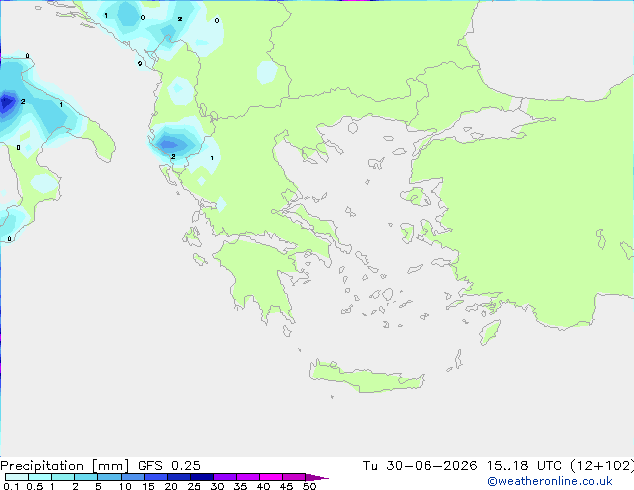Click the dark blue precipitation maximum over Italy
Screen dimensions: 634x490
click(x=7, y=103)
